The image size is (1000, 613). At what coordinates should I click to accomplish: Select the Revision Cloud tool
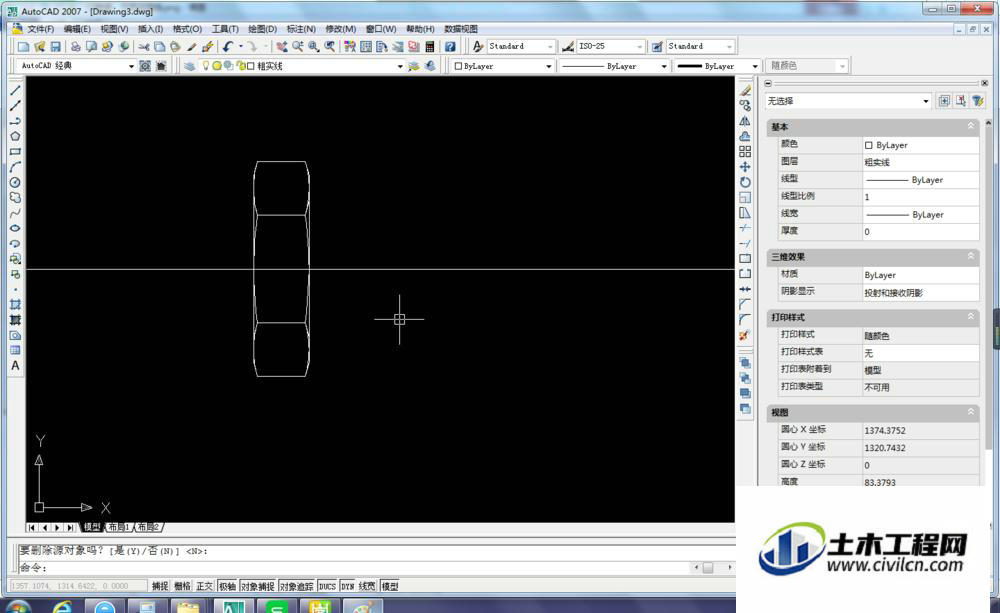tap(15, 198)
